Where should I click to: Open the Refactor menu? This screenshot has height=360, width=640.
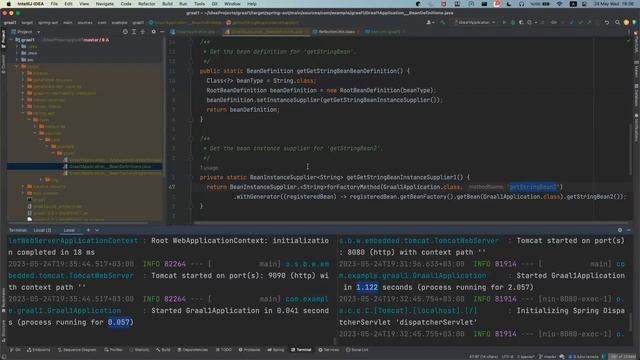(x=147, y=4)
